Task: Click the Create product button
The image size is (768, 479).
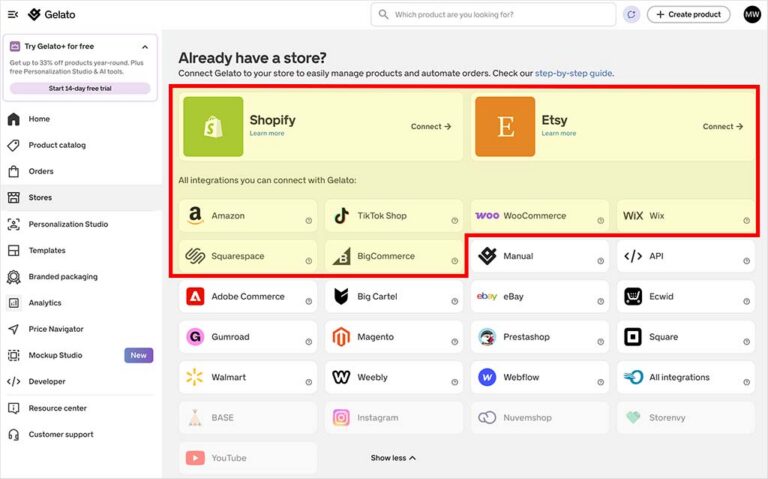Action: pos(688,15)
